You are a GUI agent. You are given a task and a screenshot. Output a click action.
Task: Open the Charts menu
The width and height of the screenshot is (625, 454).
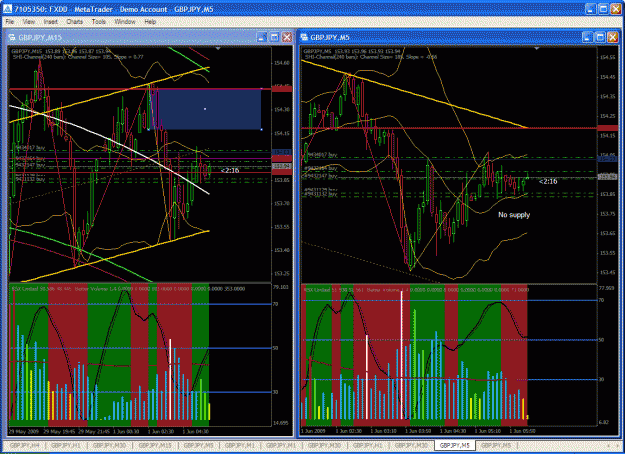(75, 22)
